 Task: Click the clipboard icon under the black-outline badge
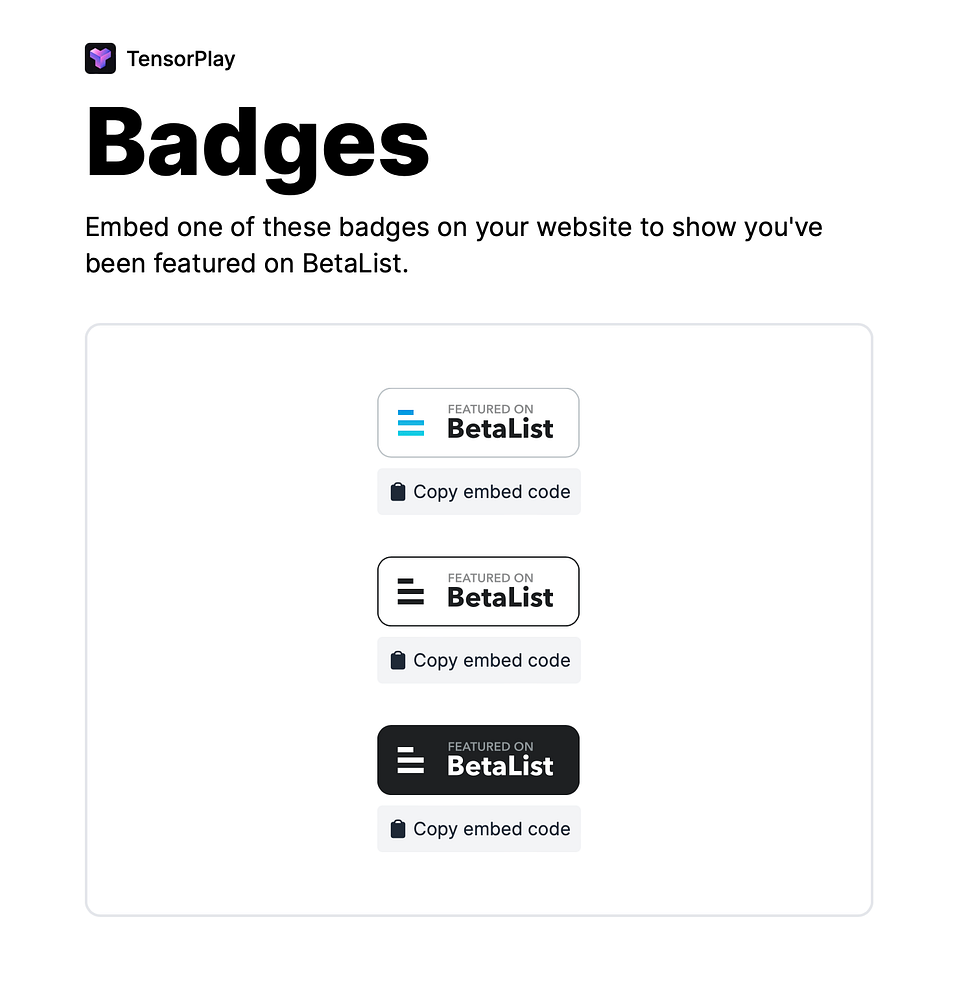398,660
